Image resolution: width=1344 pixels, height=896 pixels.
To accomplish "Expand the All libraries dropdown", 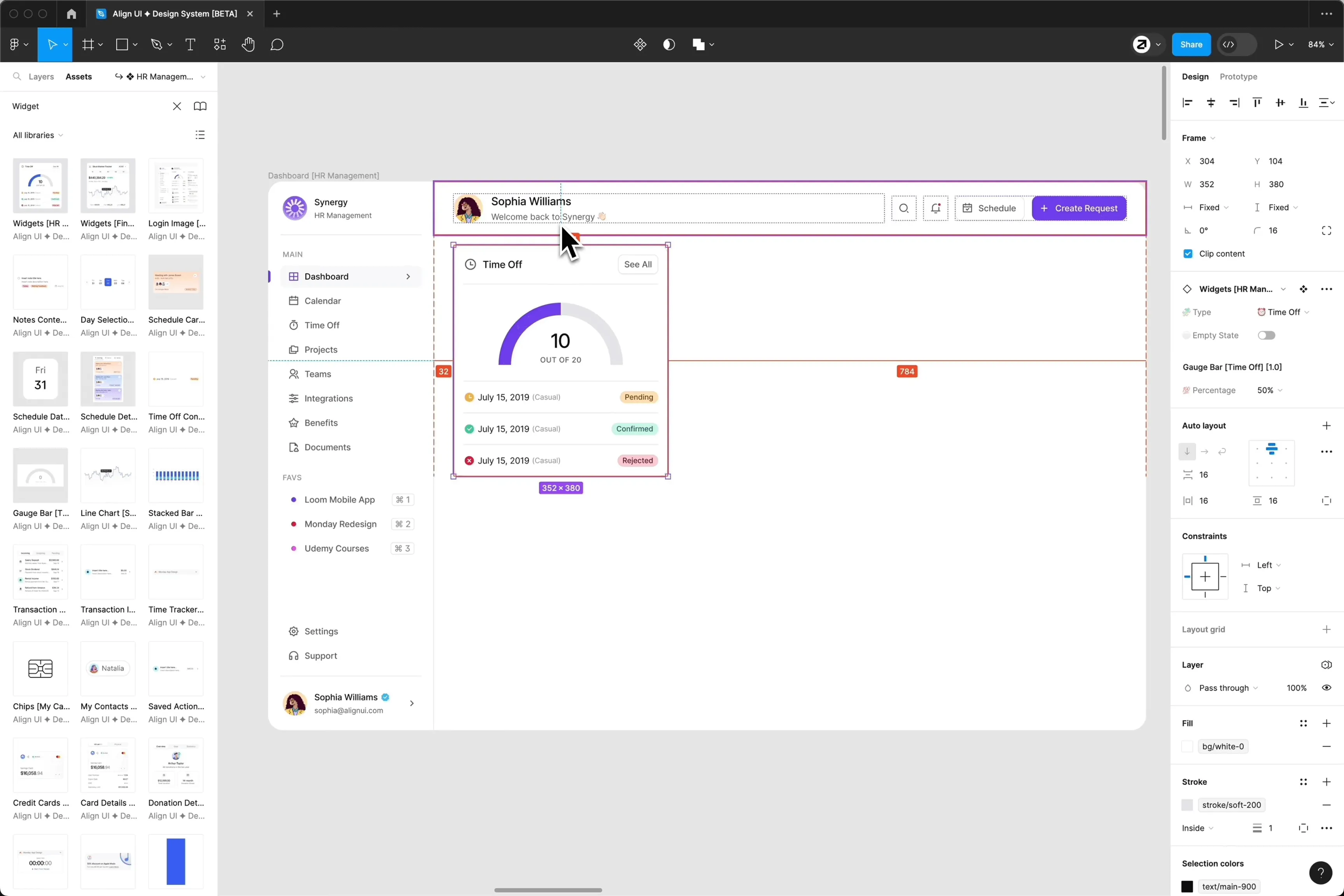I will 38,135.
